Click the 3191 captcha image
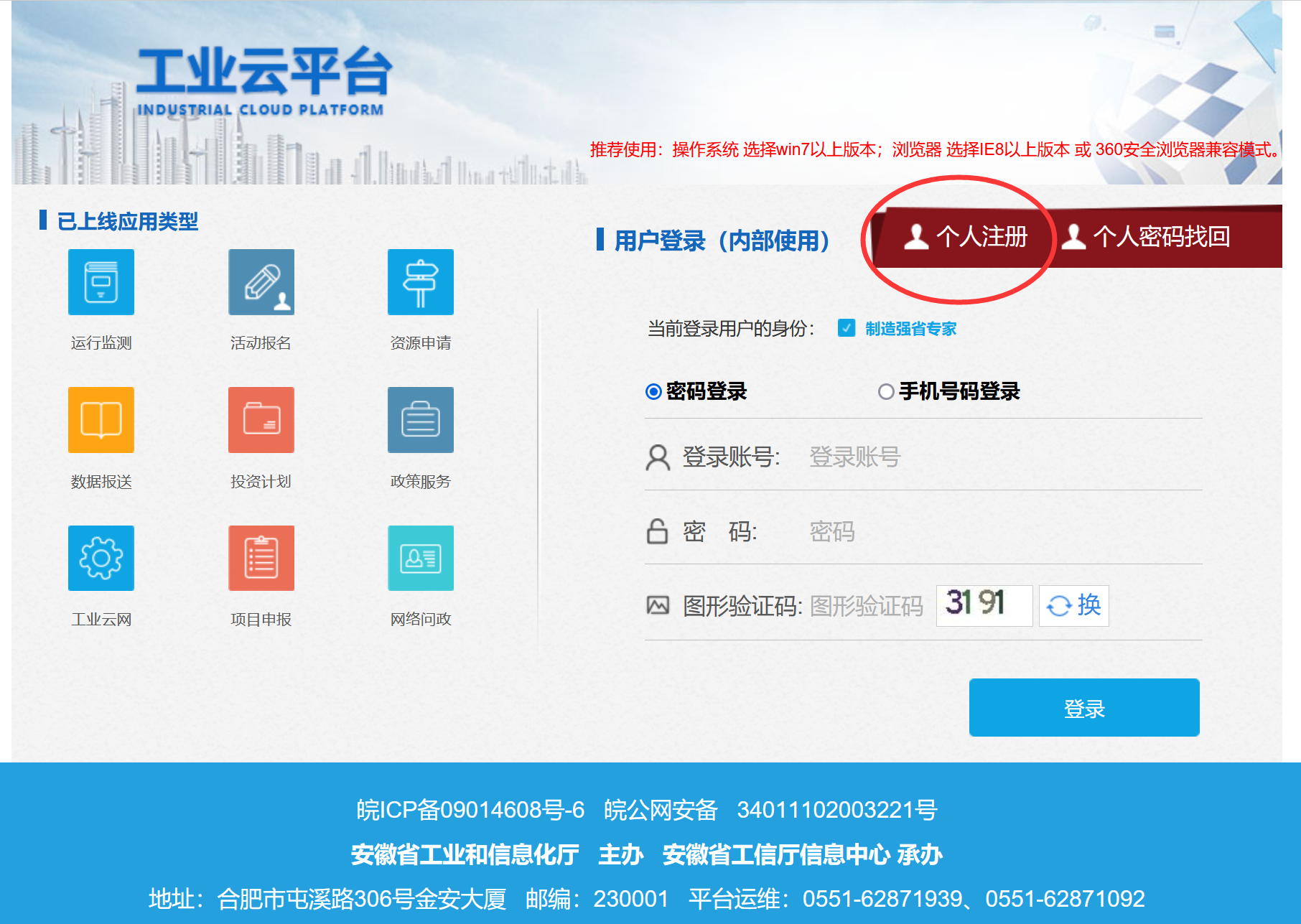1301x924 pixels. tap(984, 605)
